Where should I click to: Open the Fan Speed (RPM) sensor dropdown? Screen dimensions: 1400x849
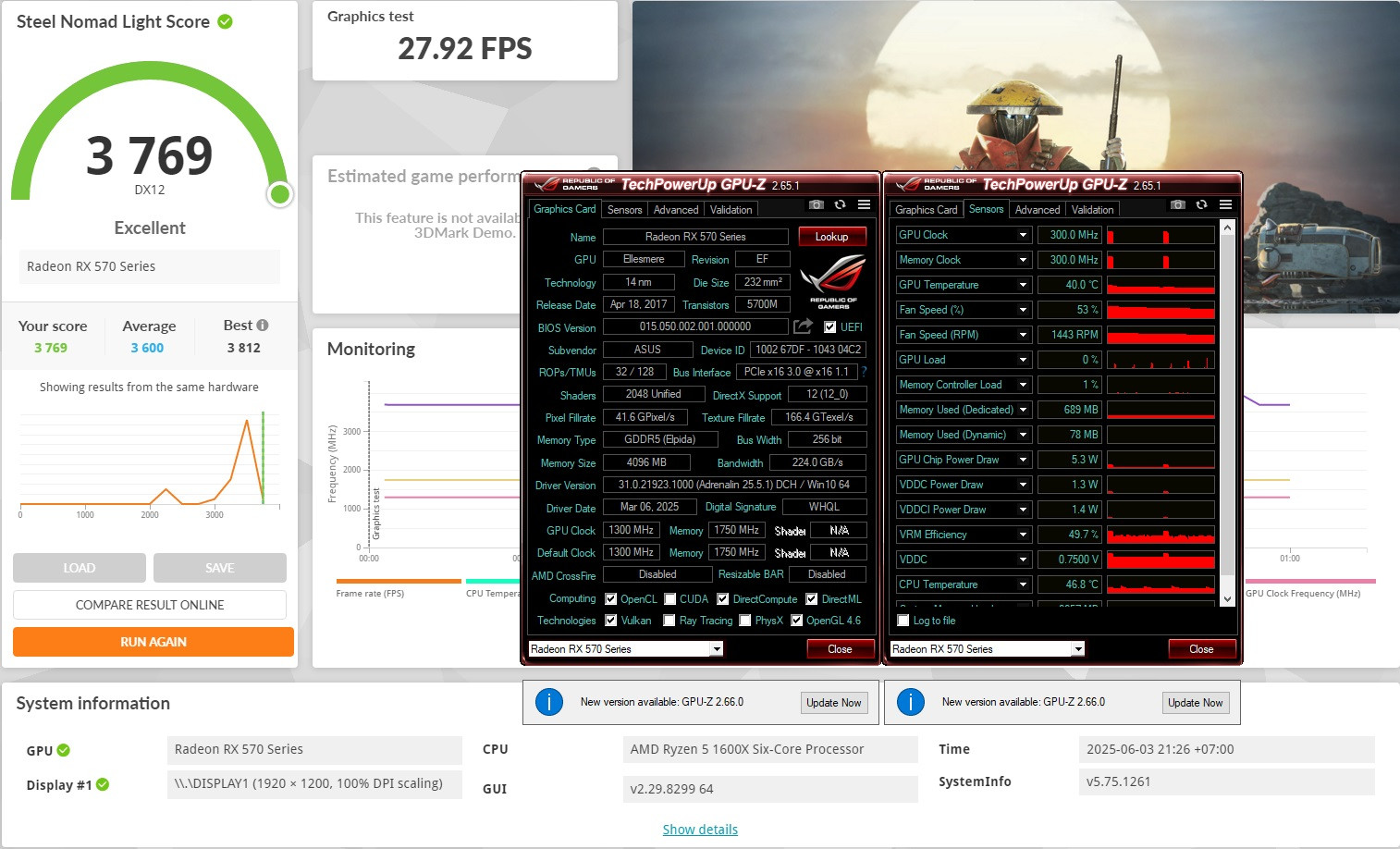click(x=1023, y=335)
